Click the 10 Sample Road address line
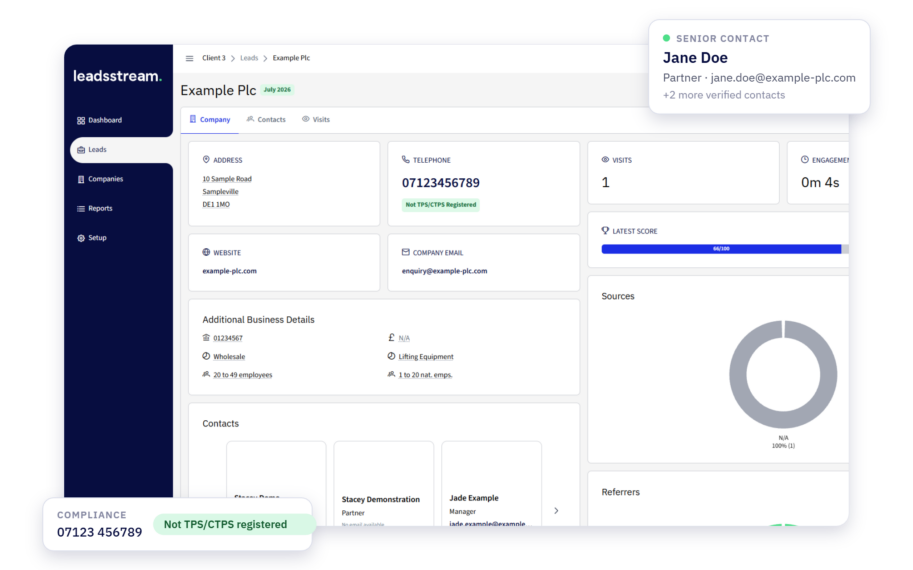This screenshot has height=570, width=913. click(x=227, y=179)
